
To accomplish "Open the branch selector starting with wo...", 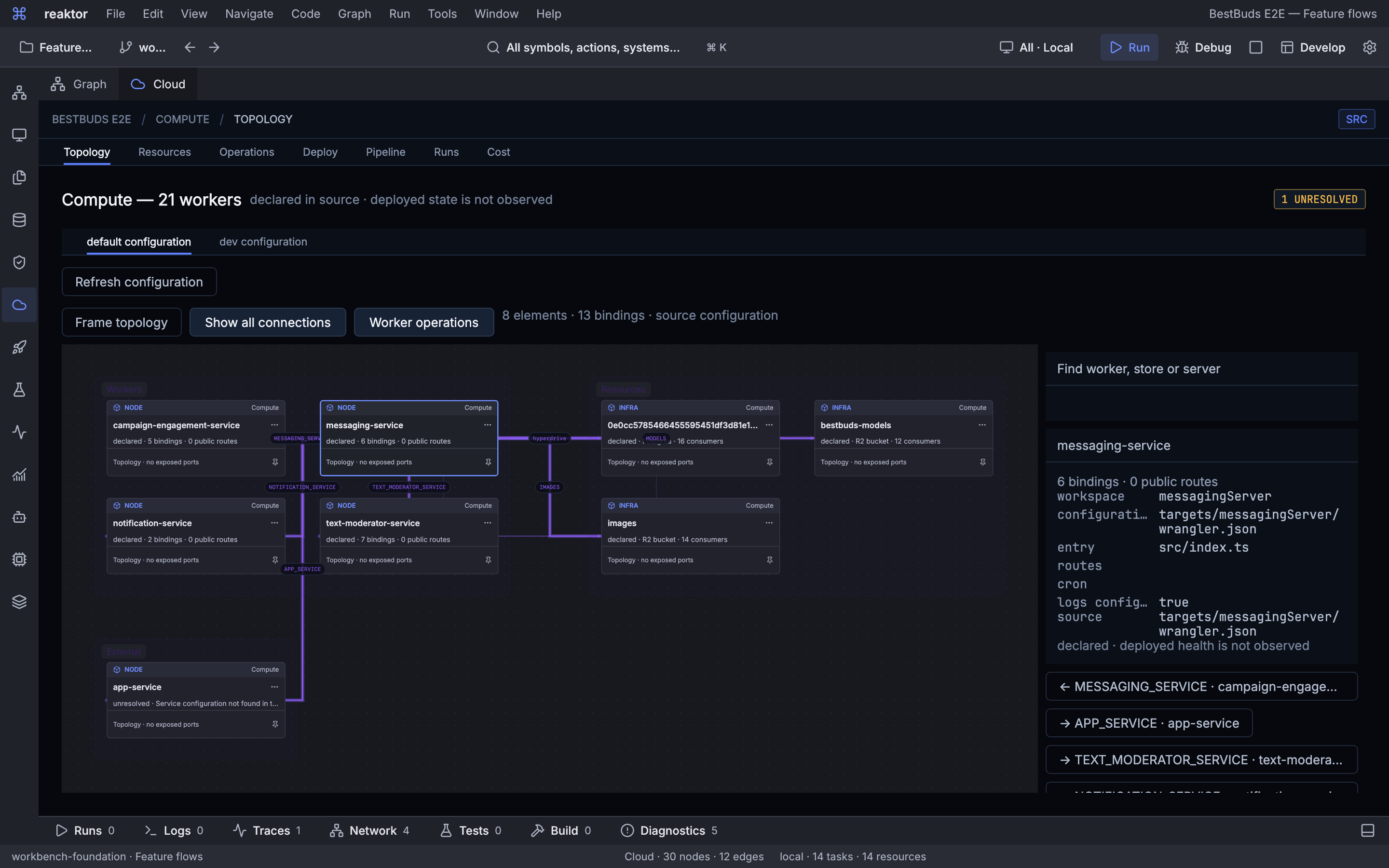I will (142, 47).
